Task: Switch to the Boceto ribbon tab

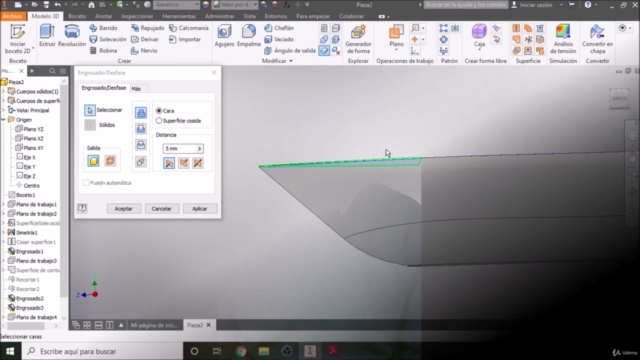Action: tap(77, 16)
